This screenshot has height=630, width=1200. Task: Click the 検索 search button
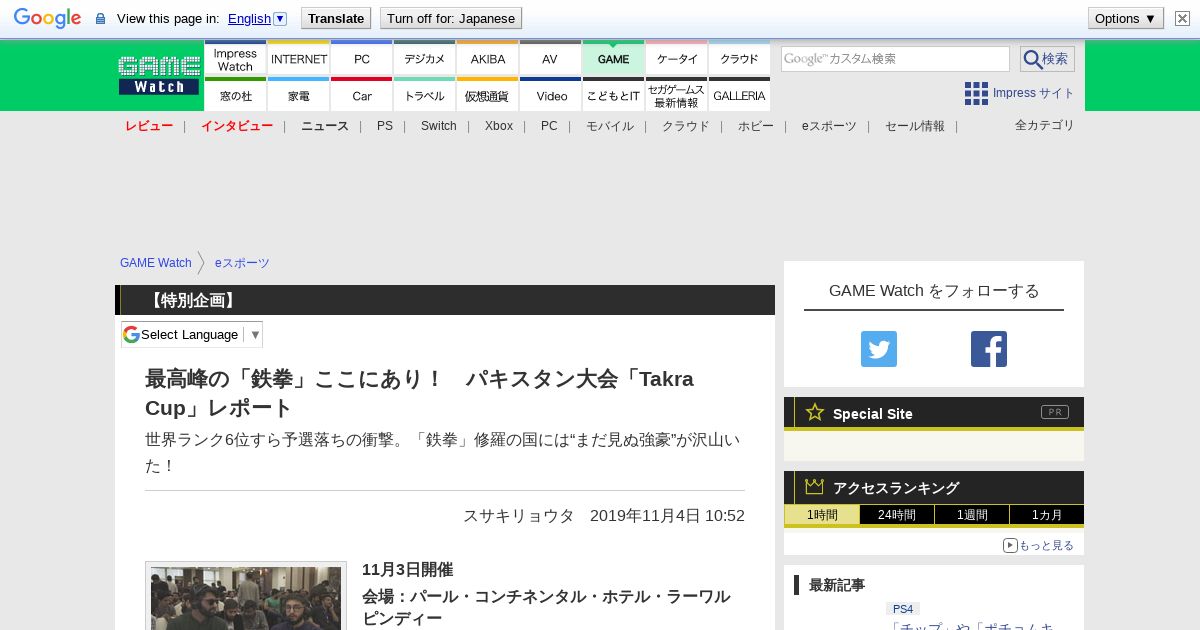point(1047,59)
